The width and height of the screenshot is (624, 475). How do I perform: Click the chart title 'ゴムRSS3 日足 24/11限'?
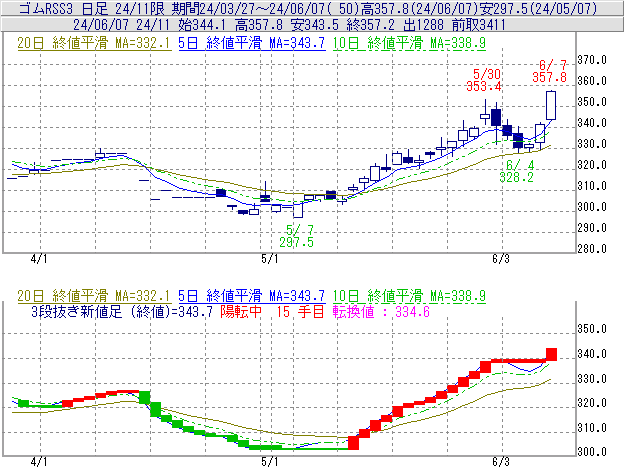(92, 8)
